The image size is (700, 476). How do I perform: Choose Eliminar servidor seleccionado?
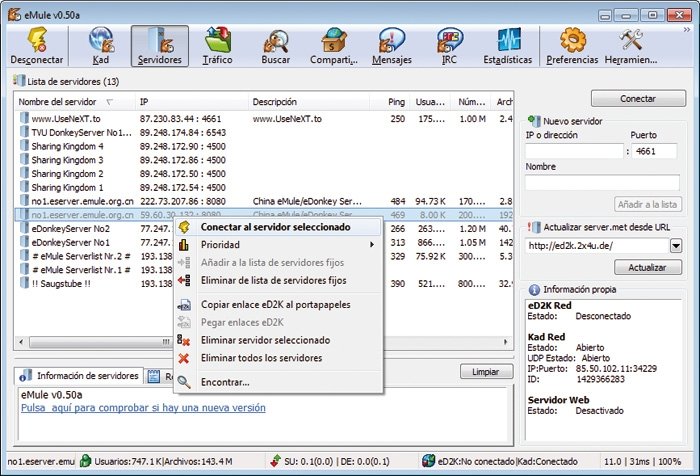(x=278, y=340)
